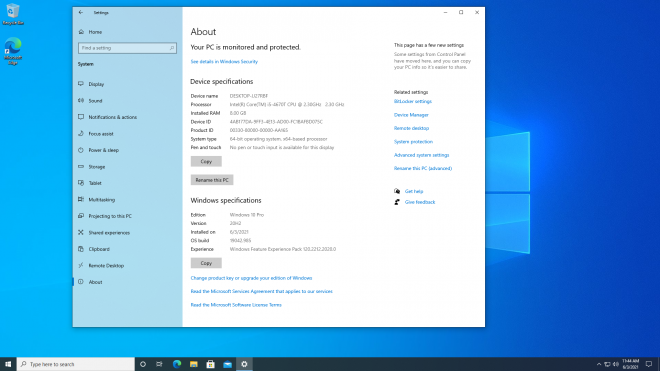Read the Microsoft Services Agreement link
This screenshot has width=660, height=371.
point(261,291)
